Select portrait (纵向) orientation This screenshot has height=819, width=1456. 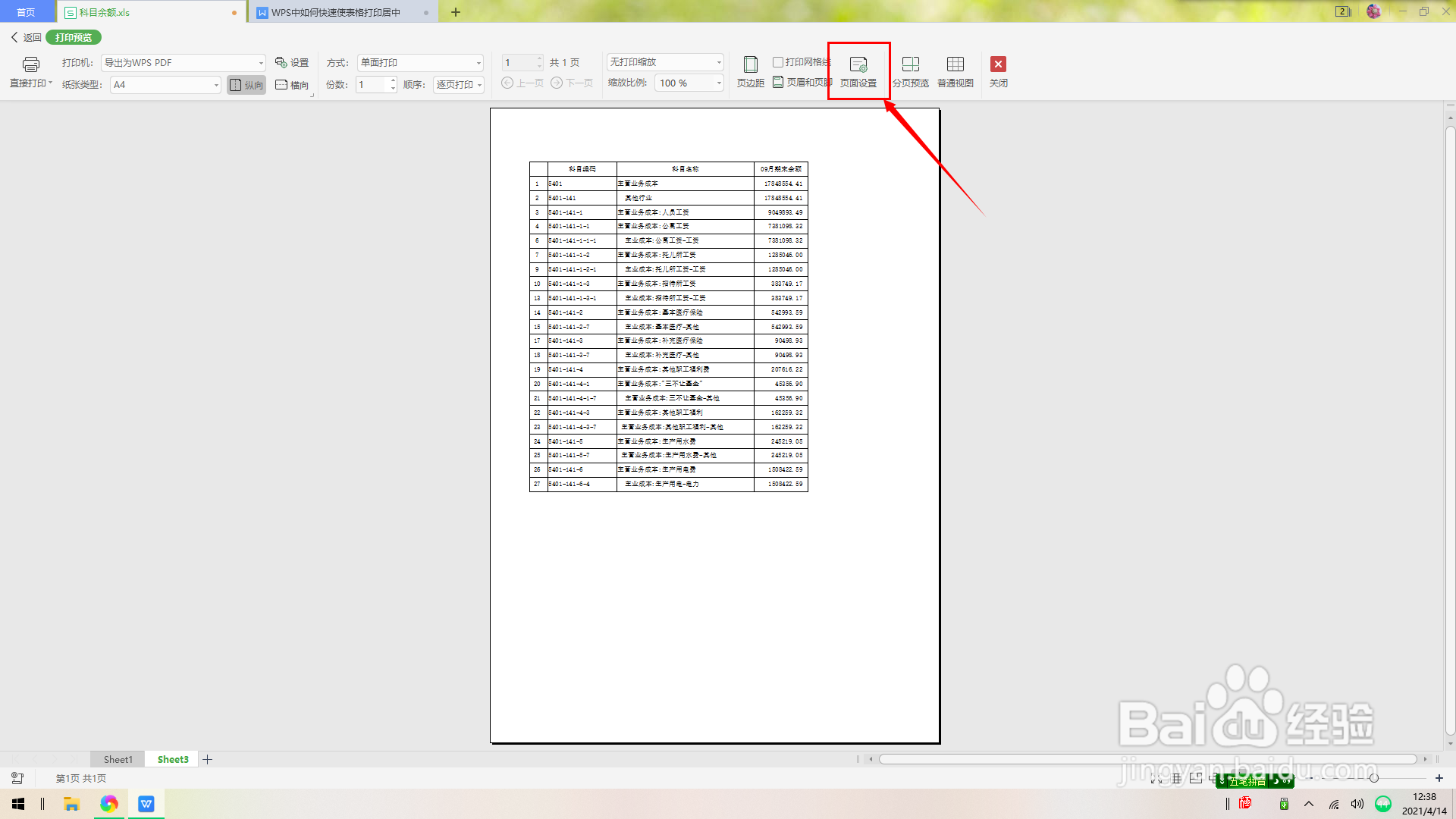[x=246, y=85]
